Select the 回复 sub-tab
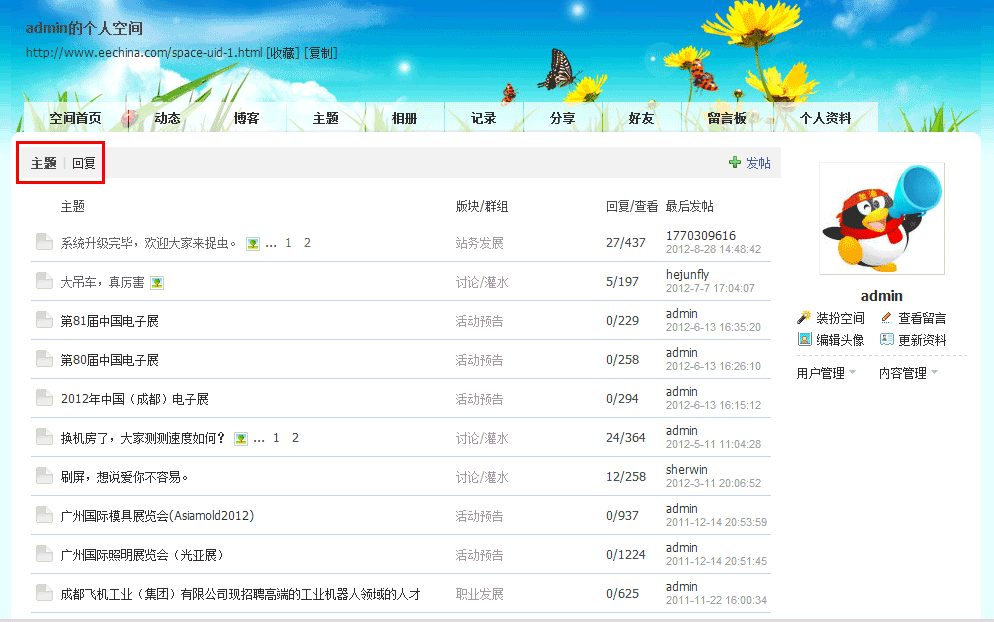Image resolution: width=994 pixels, height=622 pixels. 84,163
